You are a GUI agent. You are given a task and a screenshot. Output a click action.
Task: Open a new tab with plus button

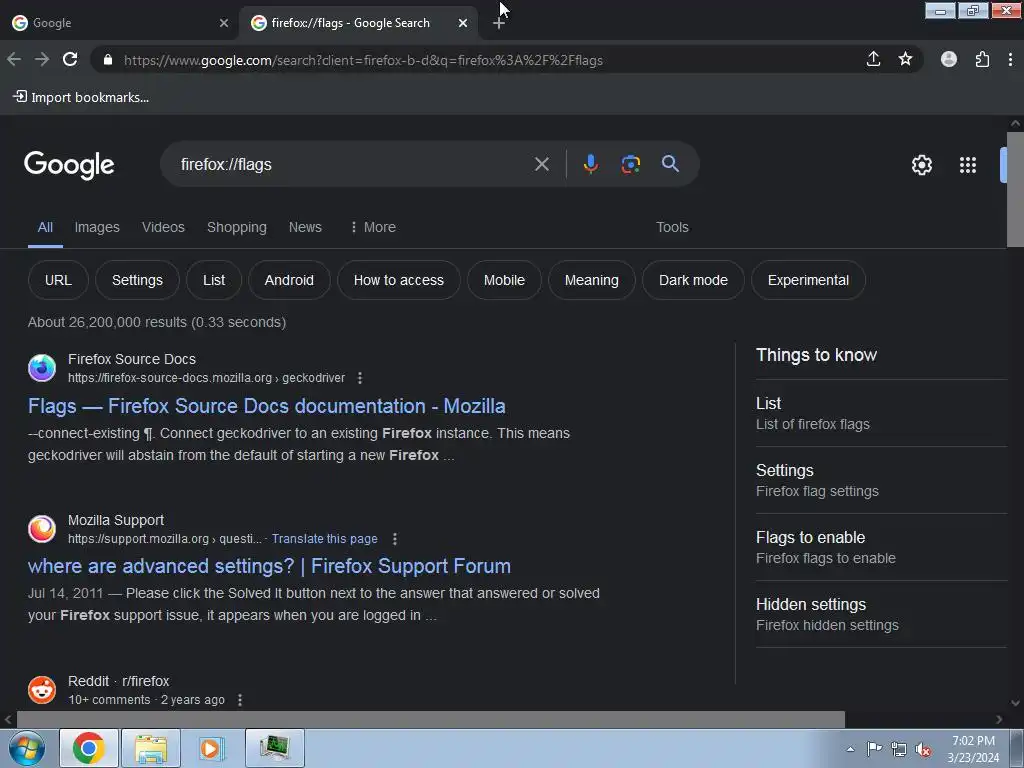point(498,24)
